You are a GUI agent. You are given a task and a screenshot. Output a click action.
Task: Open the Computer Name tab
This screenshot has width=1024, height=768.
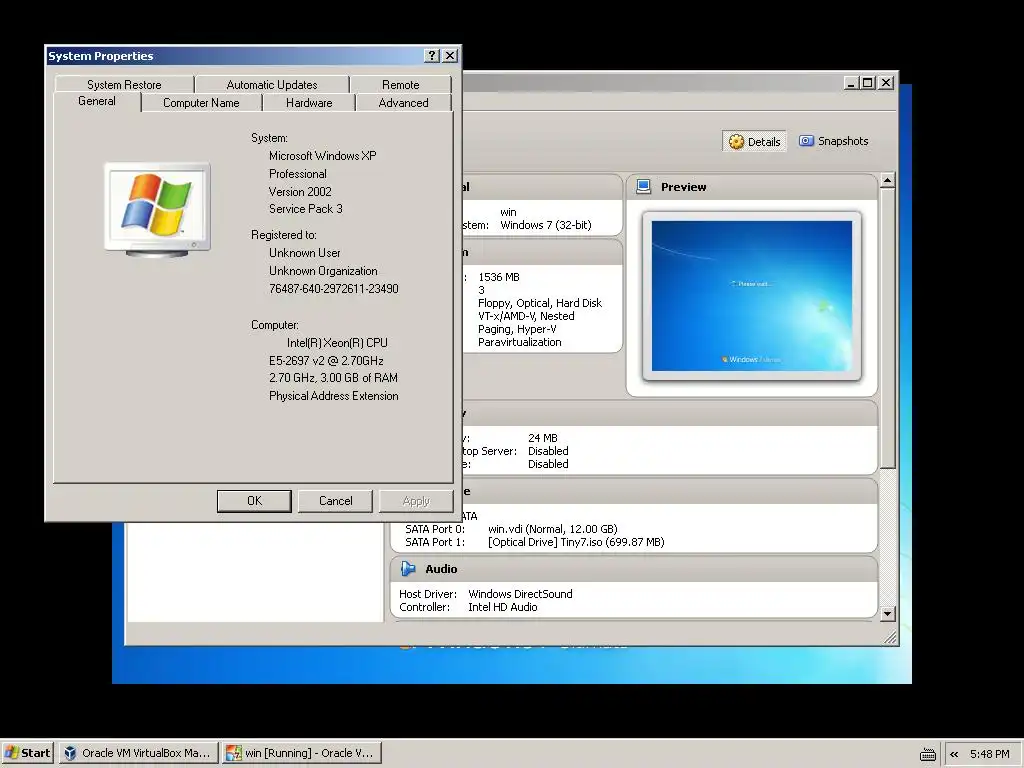click(x=201, y=103)
